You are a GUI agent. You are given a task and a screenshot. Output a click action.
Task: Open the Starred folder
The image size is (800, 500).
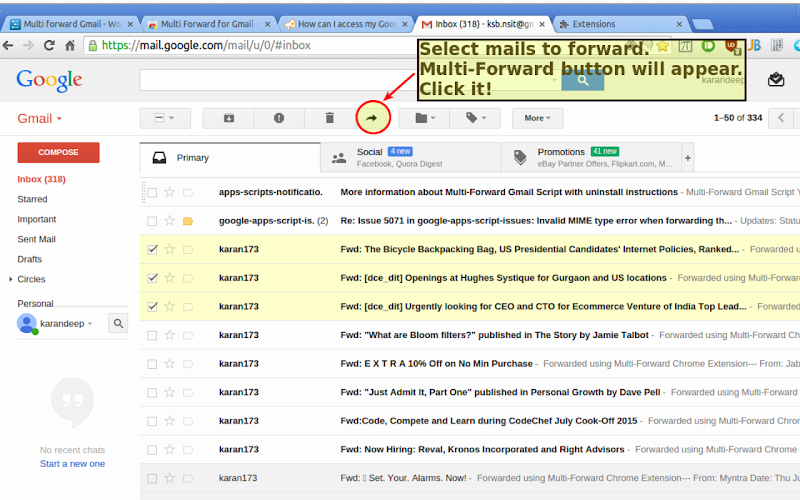[32, 199]
